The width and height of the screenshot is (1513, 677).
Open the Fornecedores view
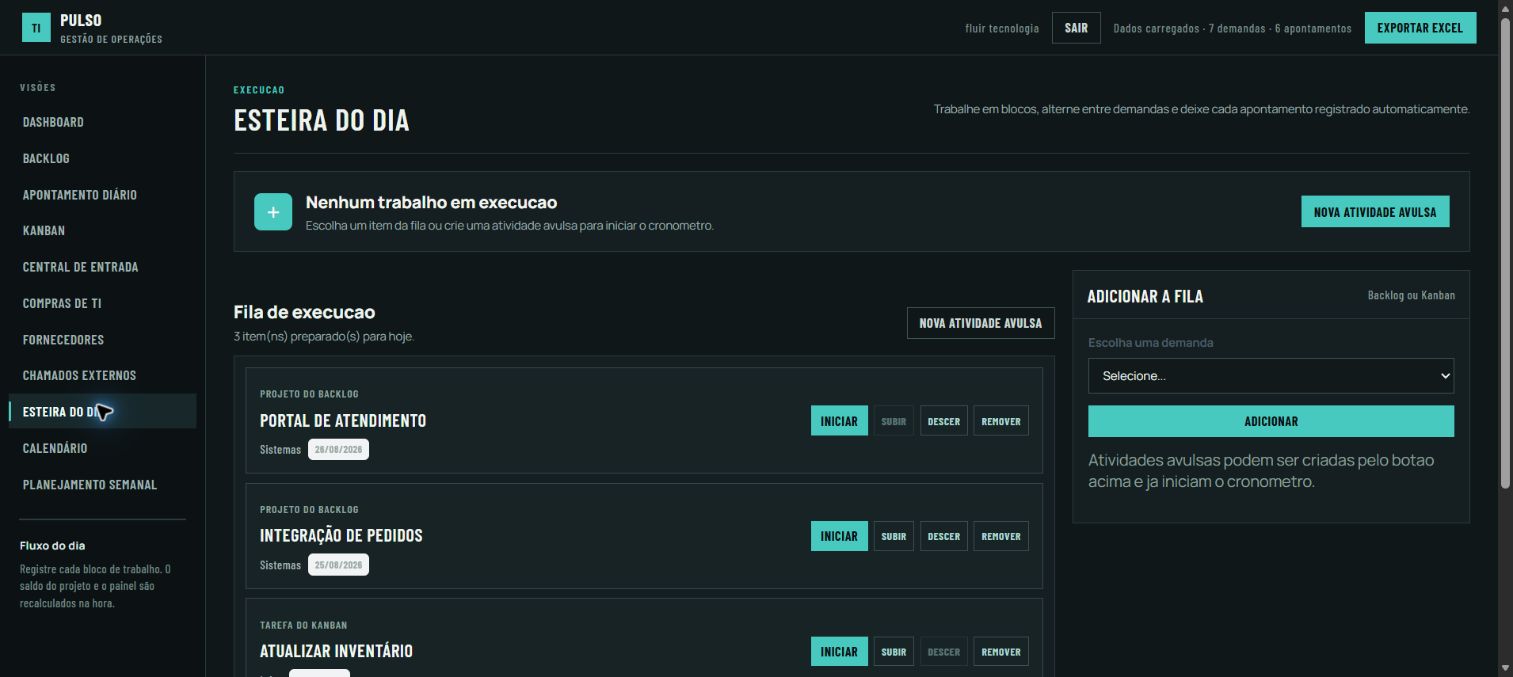point(63,340)
